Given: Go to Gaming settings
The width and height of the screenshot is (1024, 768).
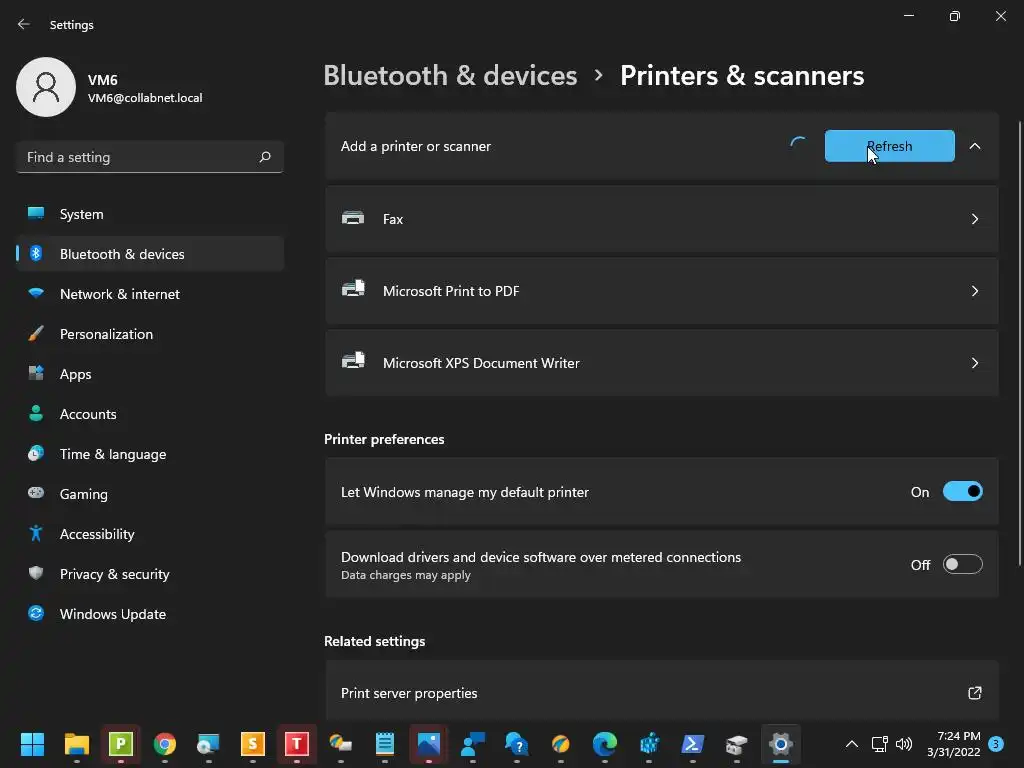Looking at the screenshot, I should tap(150, 494).
